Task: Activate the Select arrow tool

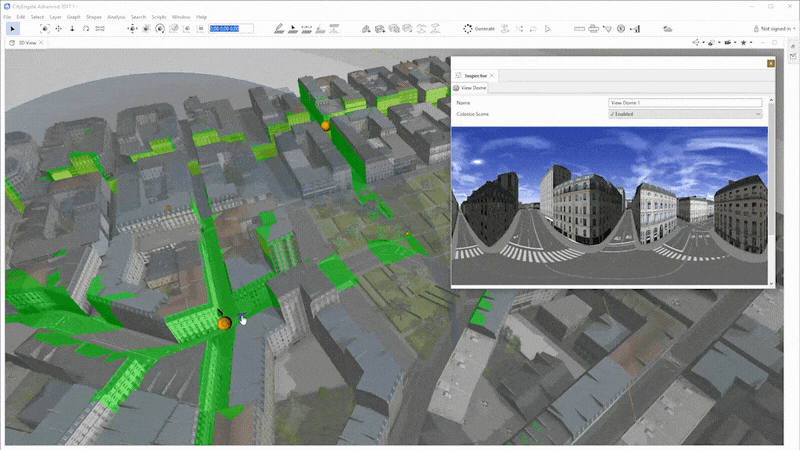Action: pos(13,29)
